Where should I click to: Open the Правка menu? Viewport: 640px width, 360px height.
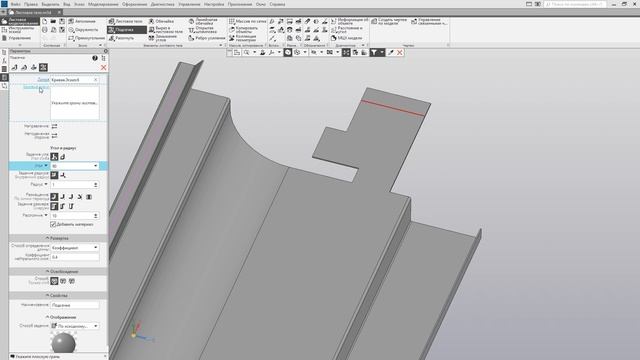[31, 4]
